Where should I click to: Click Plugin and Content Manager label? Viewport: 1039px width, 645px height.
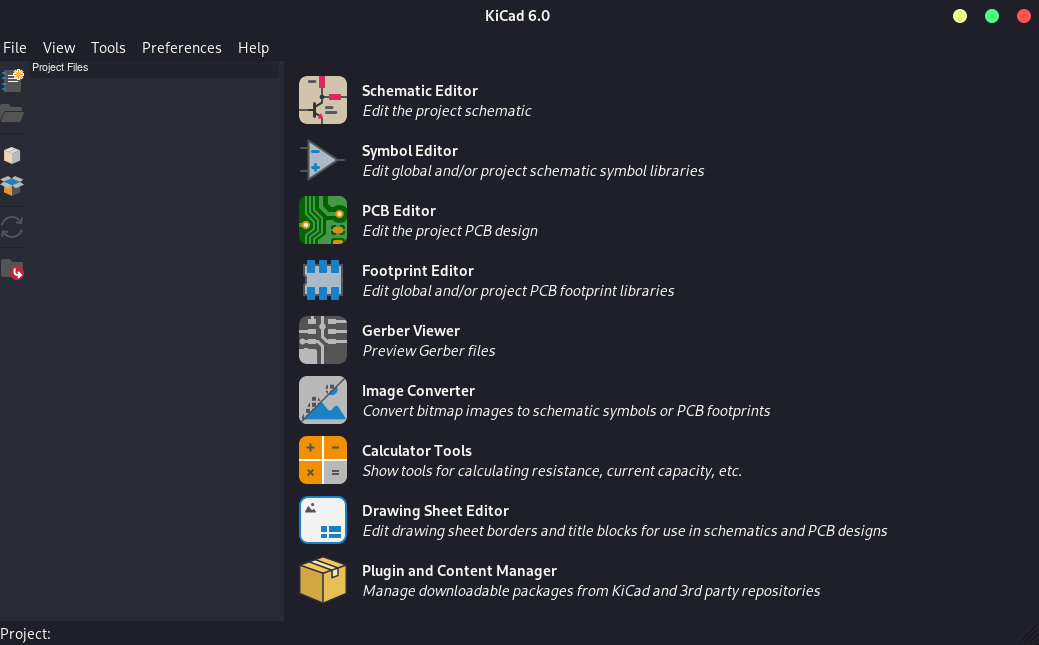[x=459, y=571]
